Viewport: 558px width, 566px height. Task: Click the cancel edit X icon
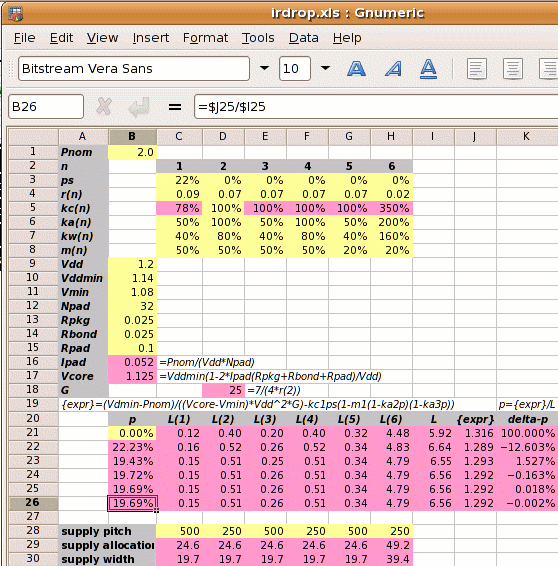(x=104, y=106)
